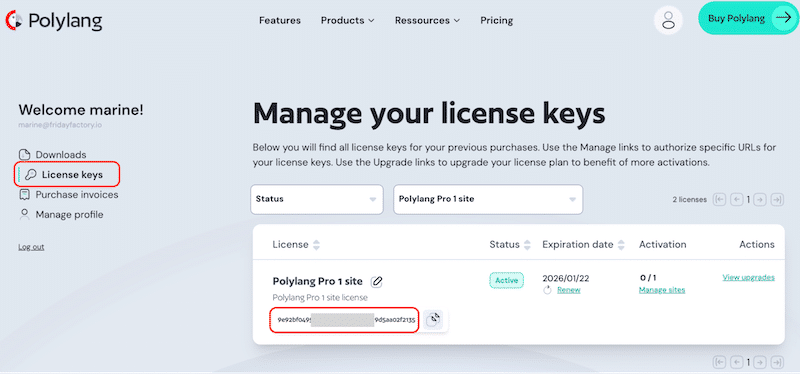This screenshot has height=374, width=800.
Task: Go to previous page in bottom pagination
Action: 736,362
